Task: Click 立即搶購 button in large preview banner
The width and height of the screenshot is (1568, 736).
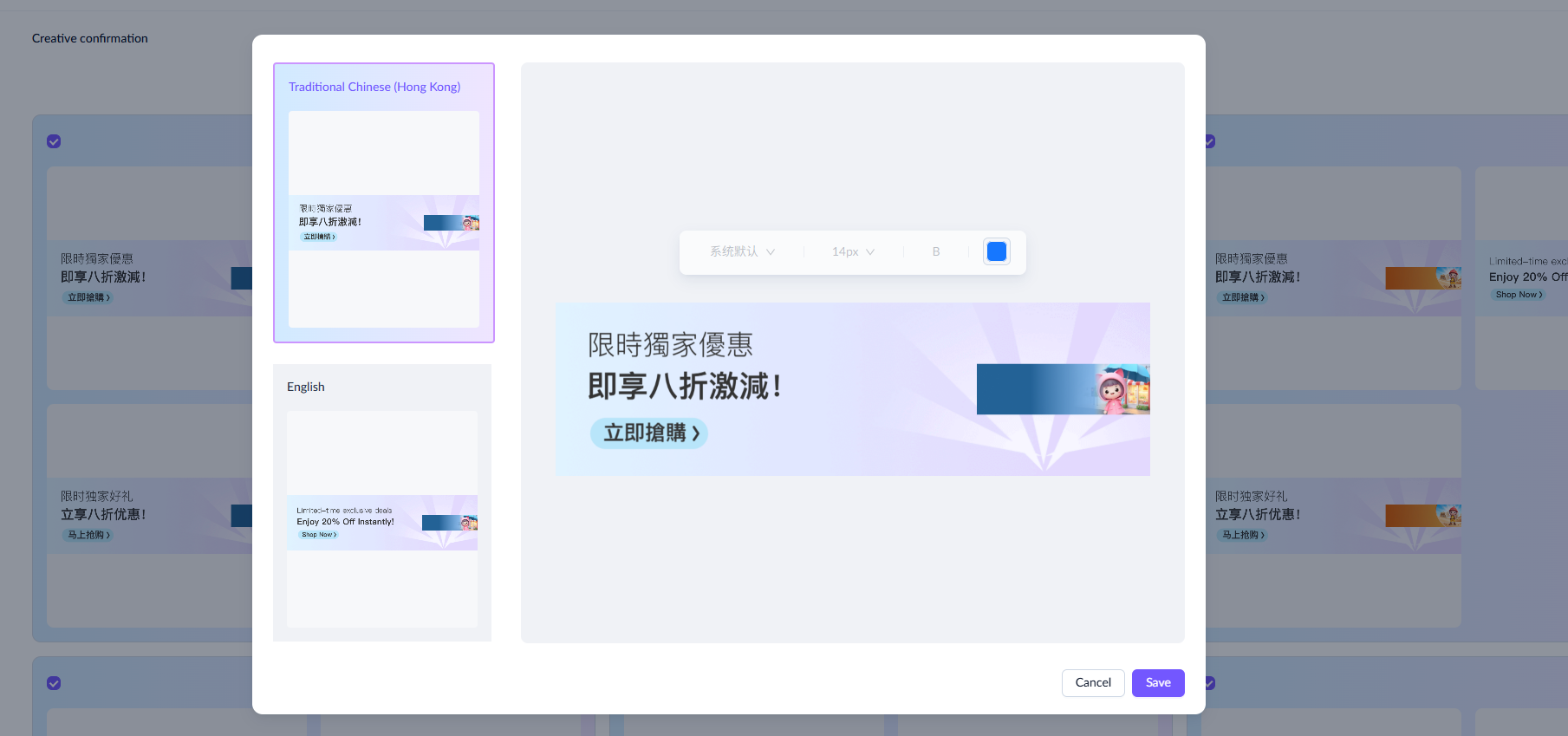Action: [649, 433]
